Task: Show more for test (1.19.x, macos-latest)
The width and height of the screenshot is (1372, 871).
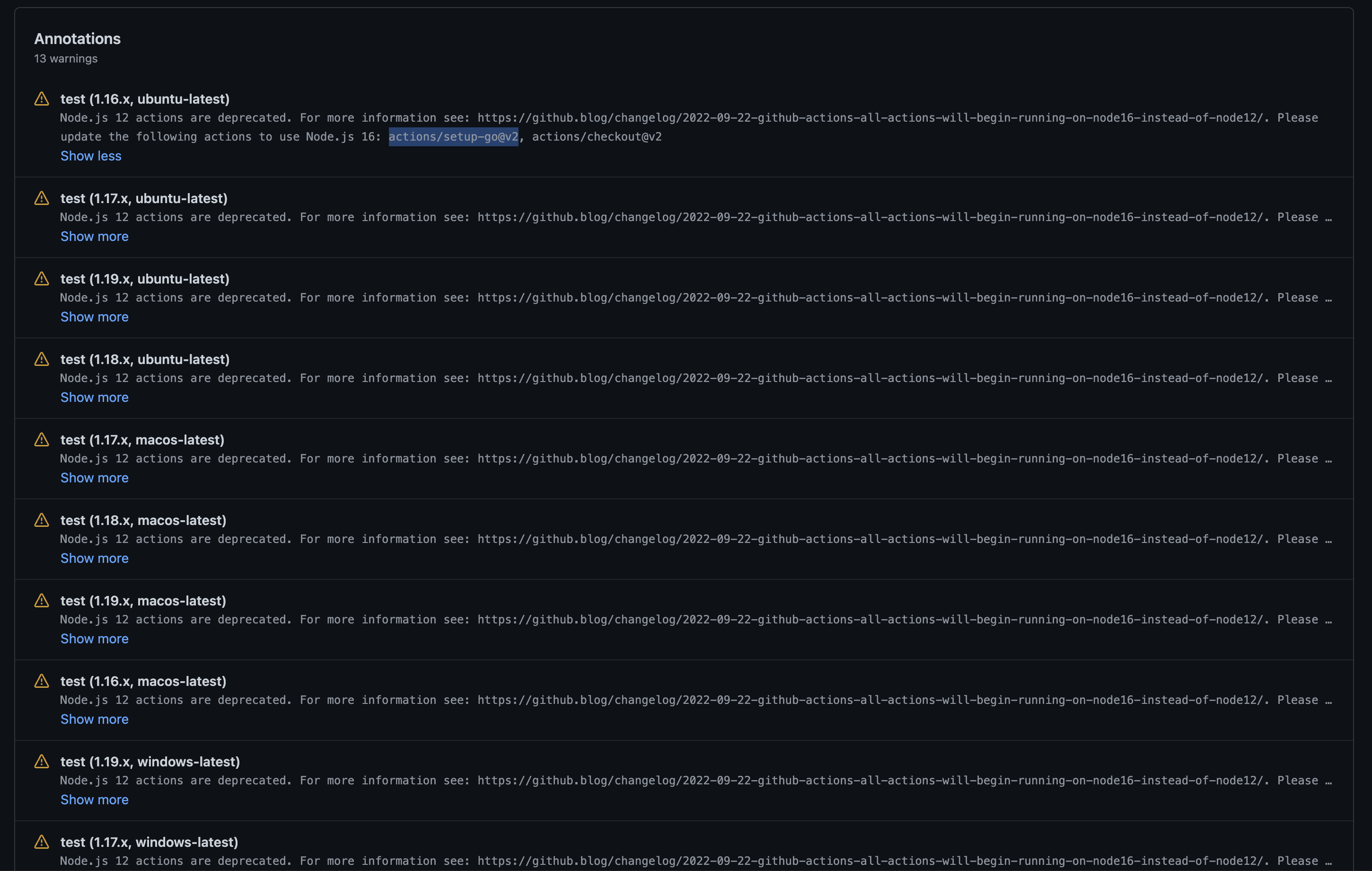Action: point(94,639)
